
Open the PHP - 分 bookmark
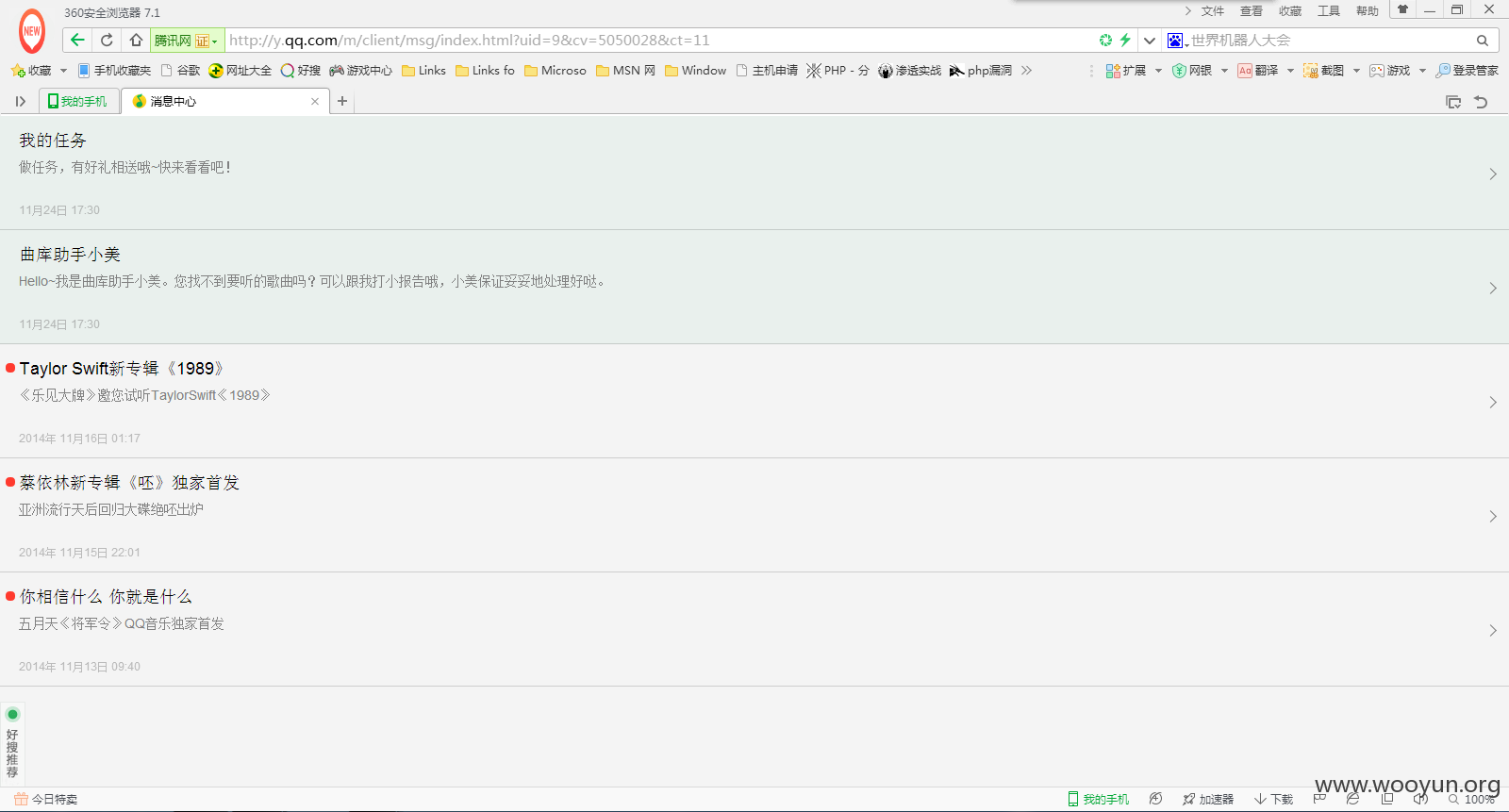point(837,71)
